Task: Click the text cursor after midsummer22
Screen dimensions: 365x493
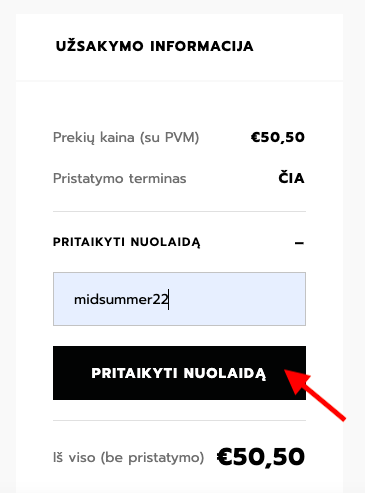Action: point(169,299)
